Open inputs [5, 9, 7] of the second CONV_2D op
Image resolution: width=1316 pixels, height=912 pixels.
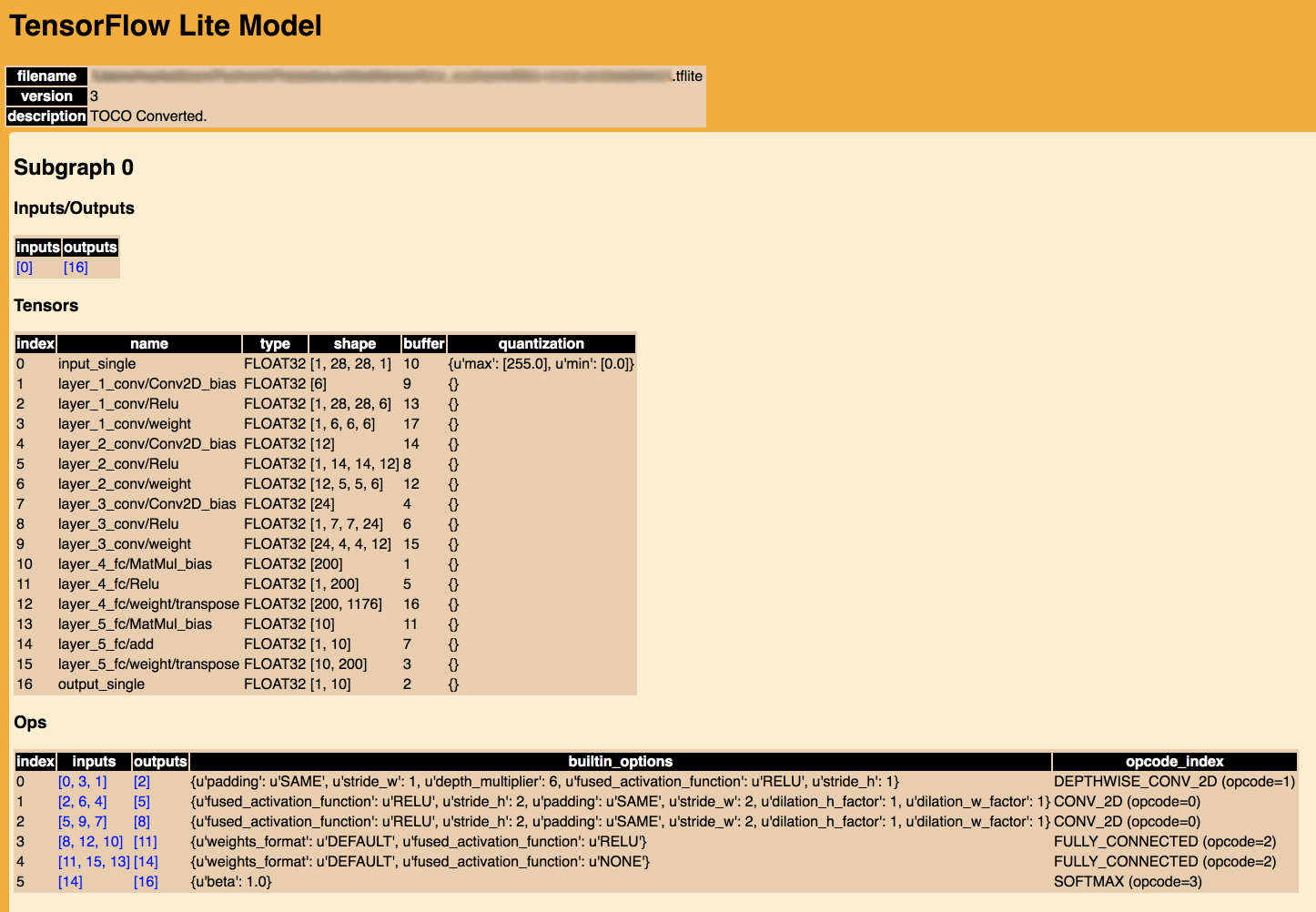82,821
